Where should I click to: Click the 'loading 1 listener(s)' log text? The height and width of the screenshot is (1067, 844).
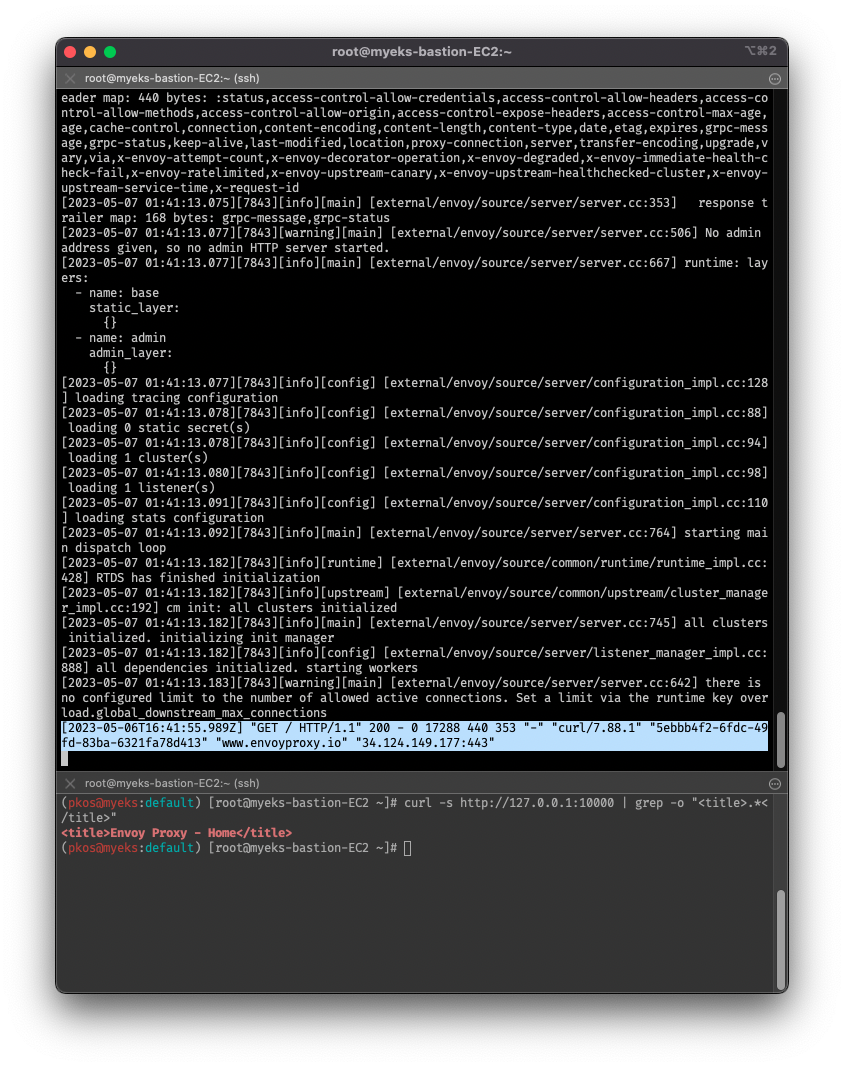click(142, 488)
